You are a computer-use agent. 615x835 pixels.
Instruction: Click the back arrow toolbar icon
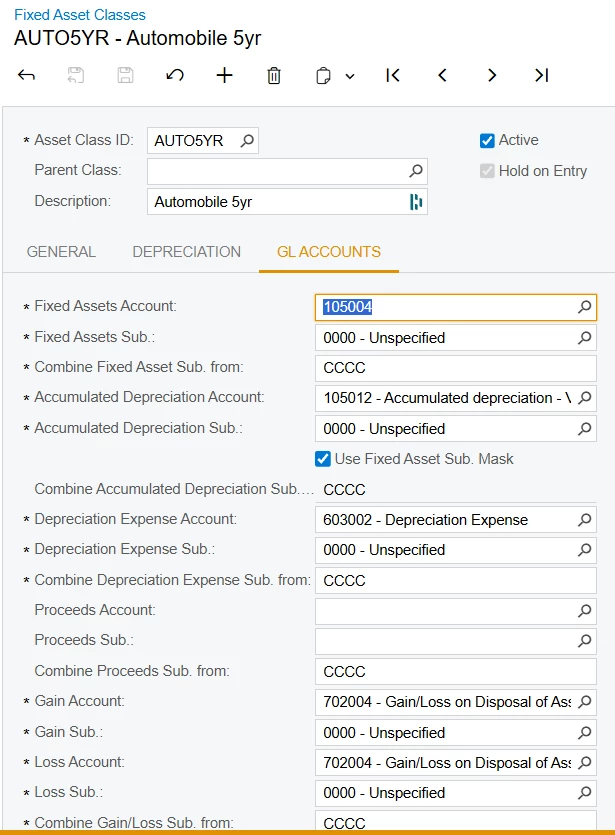click(27, 75)
